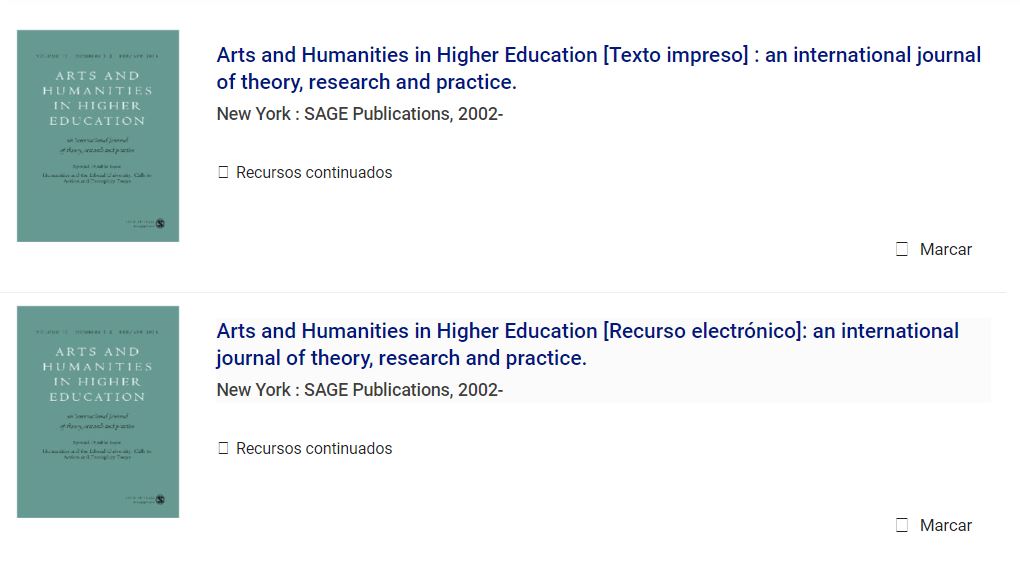
Task: Click the SAGE Publications line of the electronic record
Action: coord(359,390)
